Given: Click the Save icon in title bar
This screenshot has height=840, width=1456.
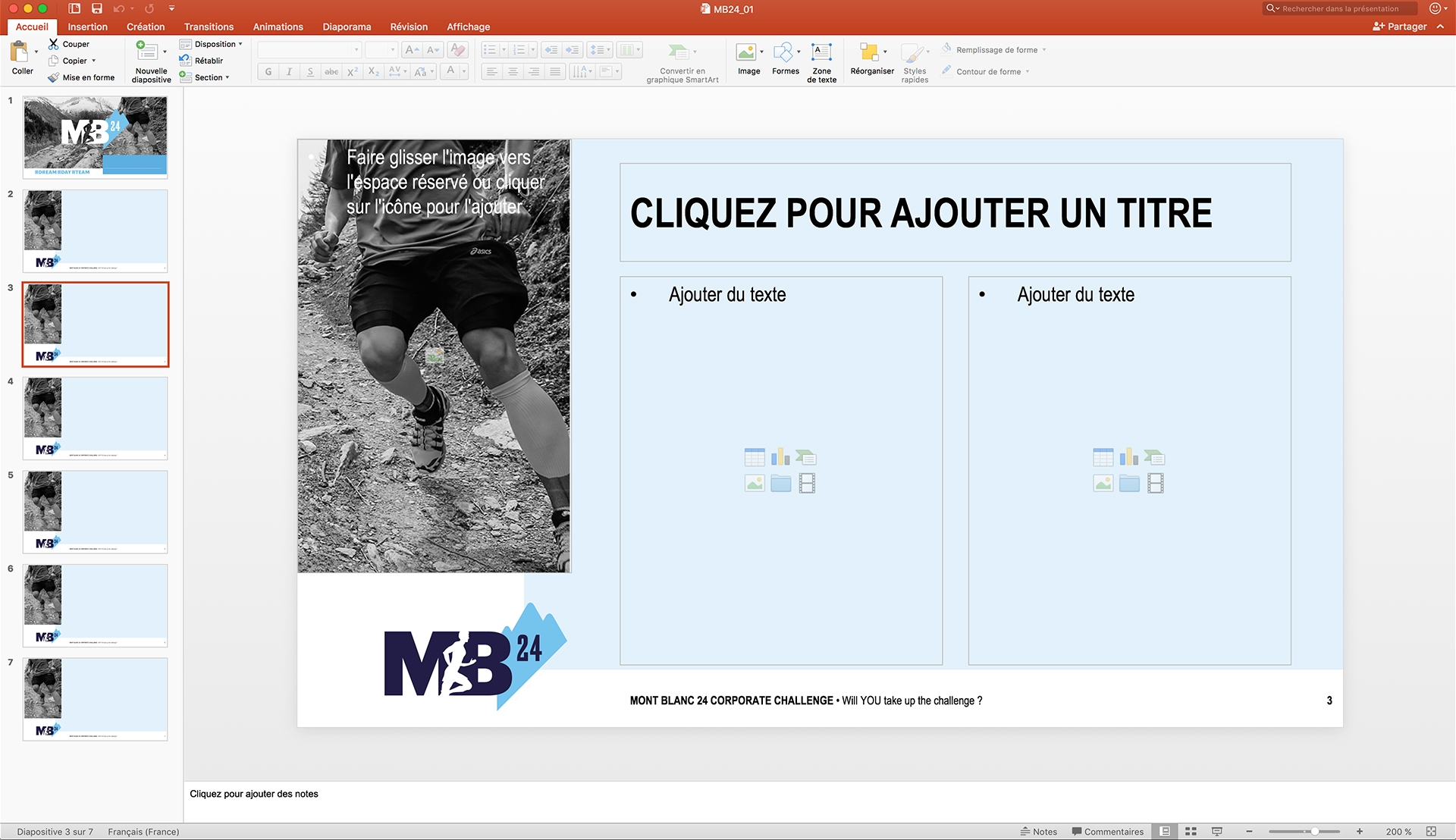Looking at the screenshot, I should click(97, 8).
